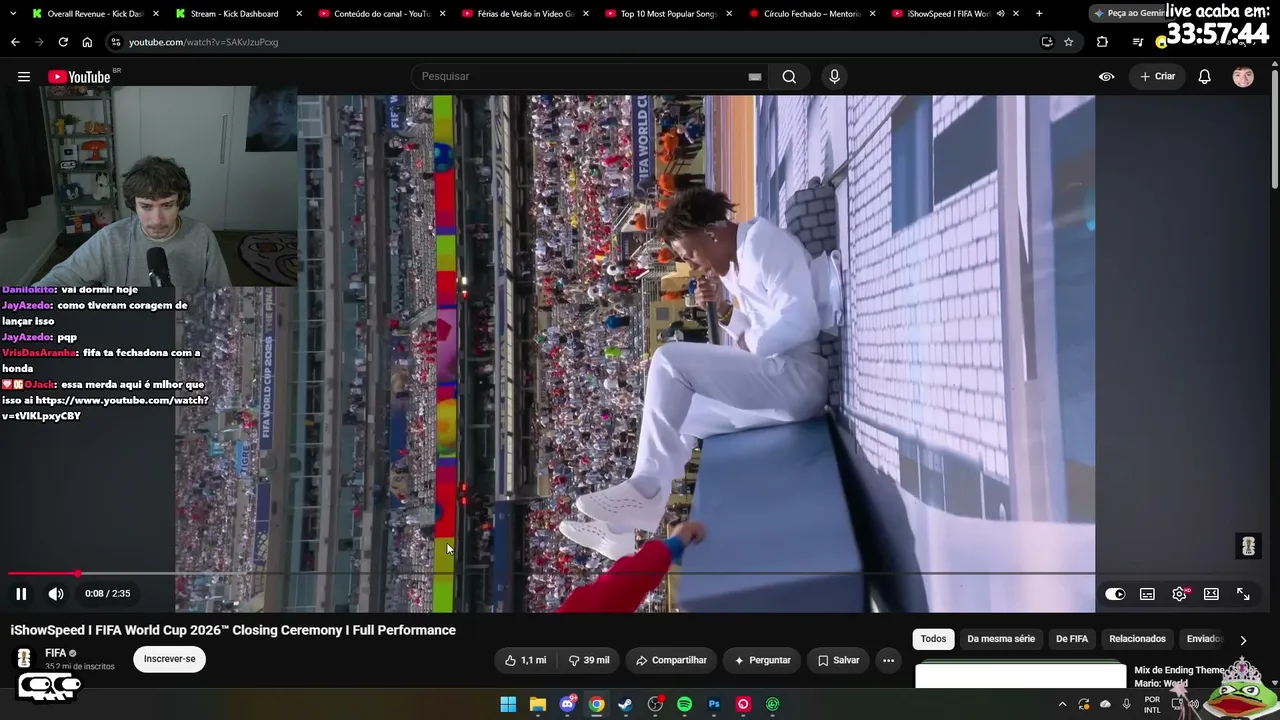Open Spotify from the taskbar

click(x=684, y=704)
